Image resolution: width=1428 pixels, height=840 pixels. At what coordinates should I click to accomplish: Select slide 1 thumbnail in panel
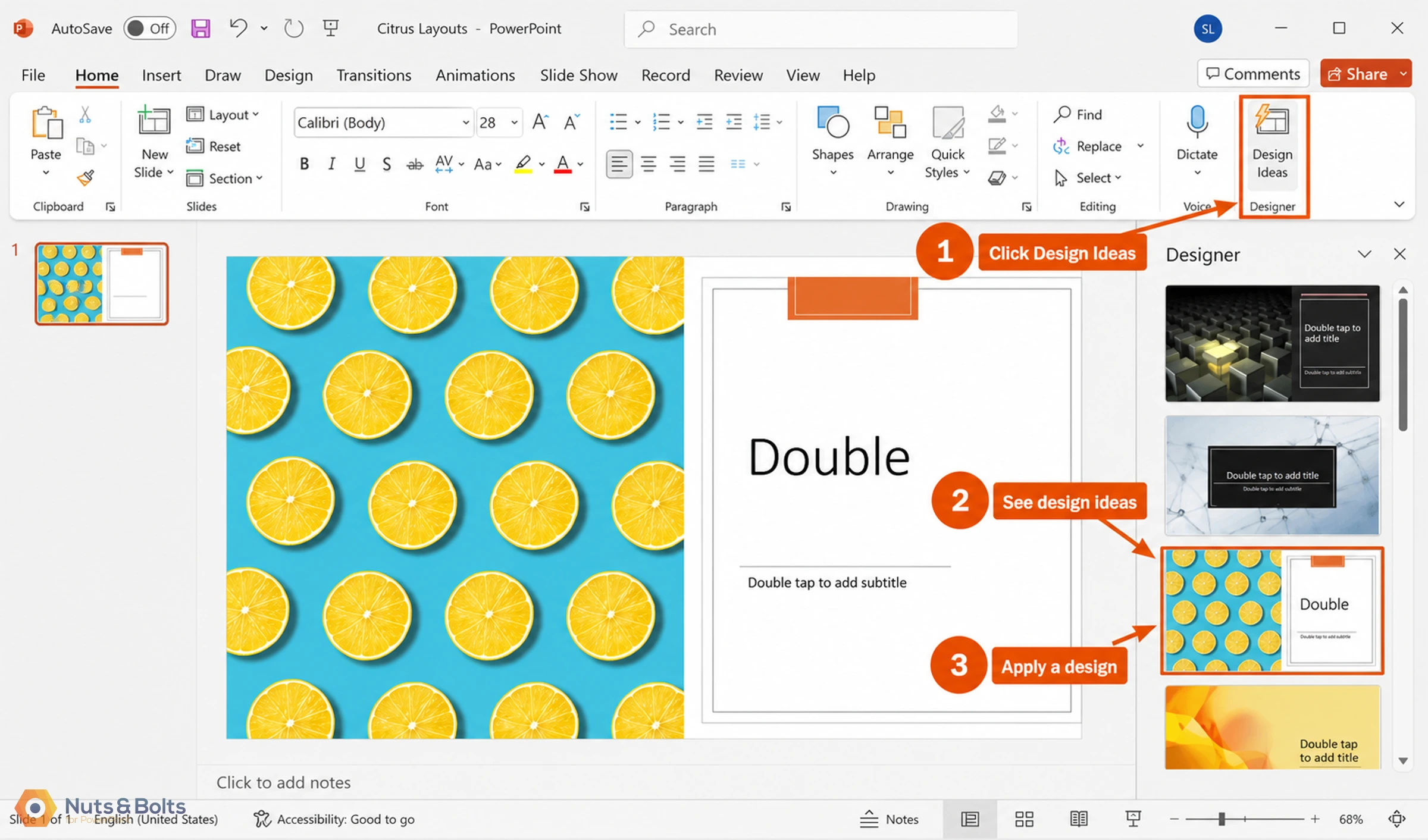tap(102, 284)
